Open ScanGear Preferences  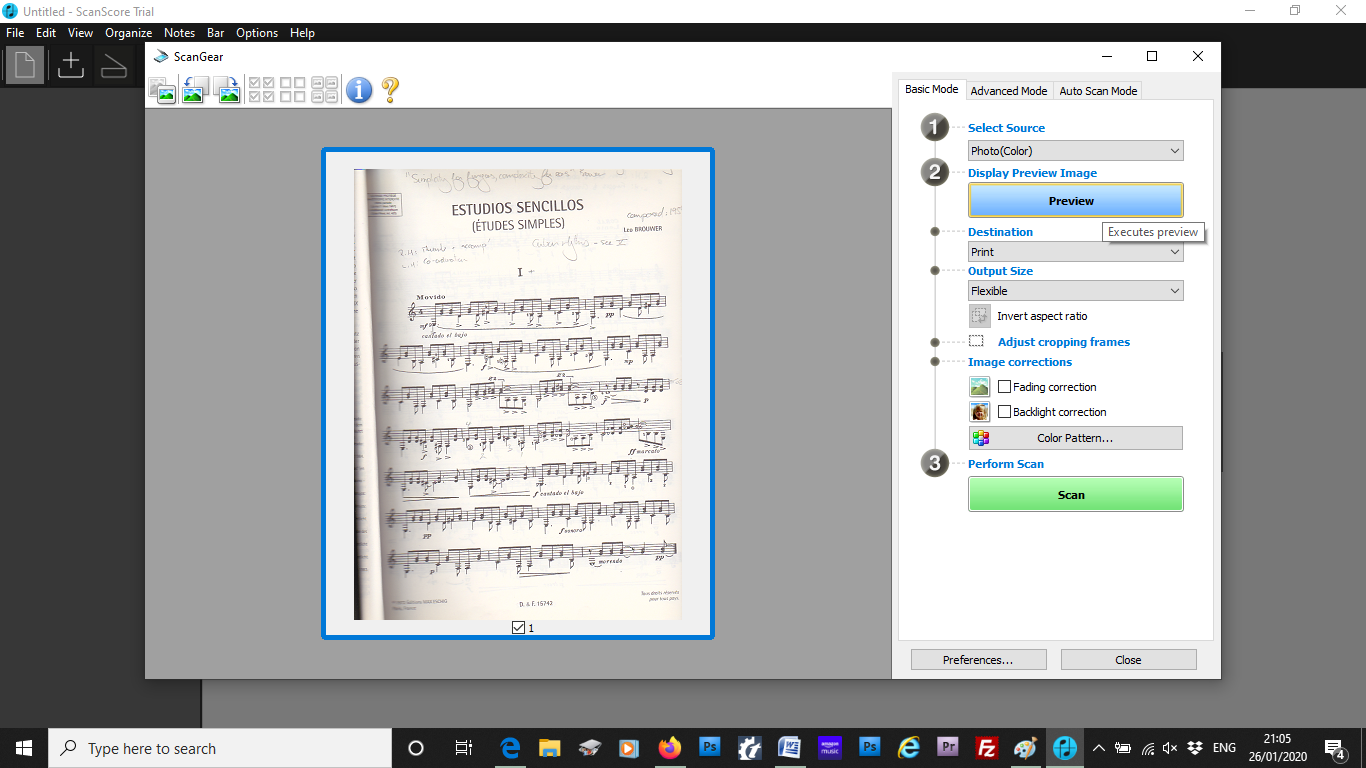coord(978,660)
